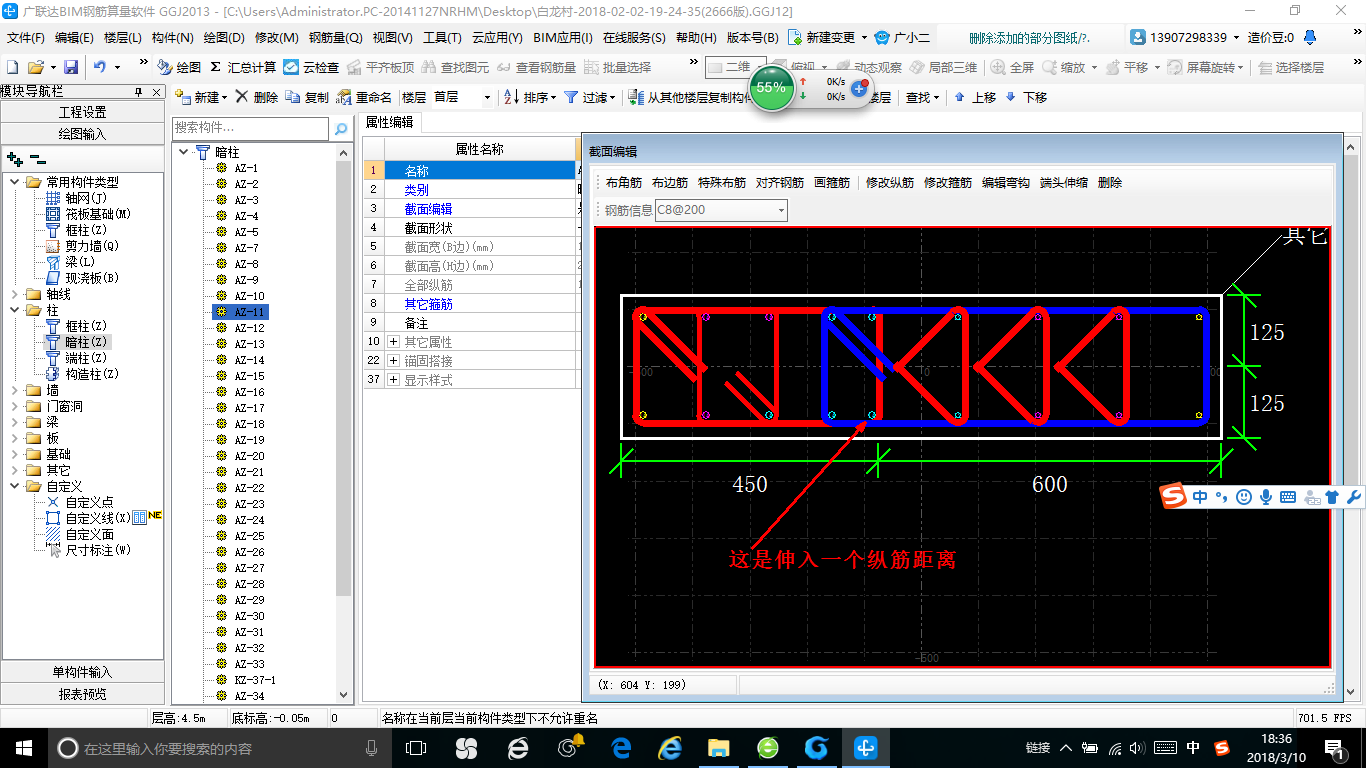Click 重命名 rename component
The height and width of the screenshot is (768, 1366).
(364, 97)
